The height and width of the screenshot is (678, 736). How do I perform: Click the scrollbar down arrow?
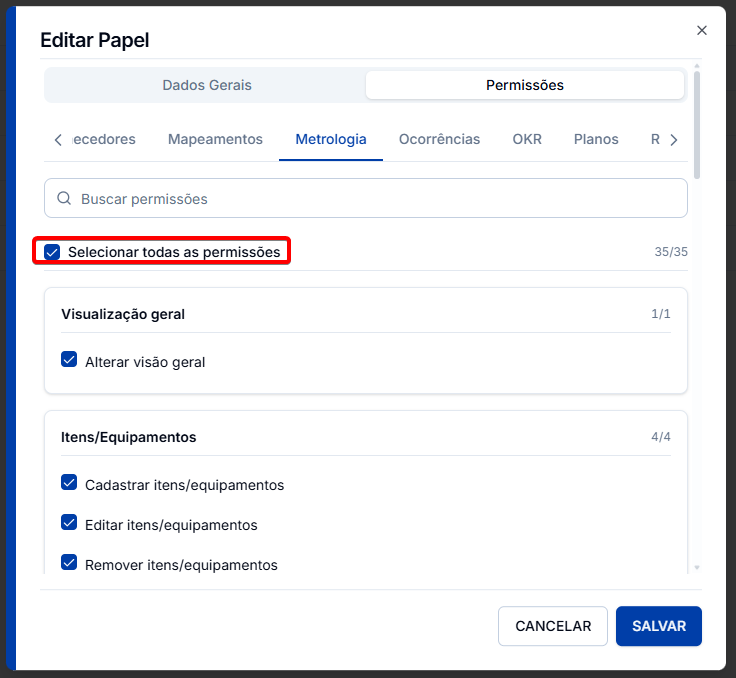[697, 568]
